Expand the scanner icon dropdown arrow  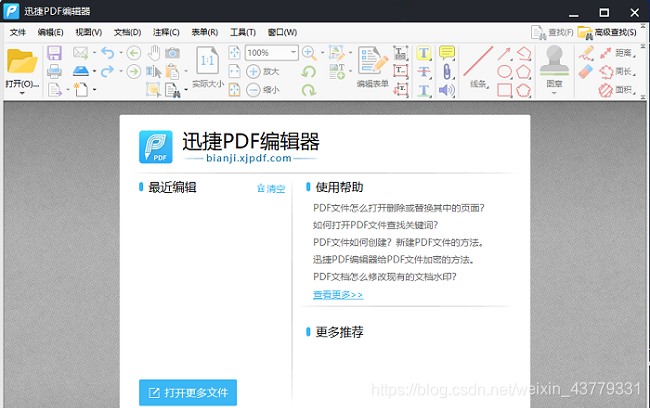95,71
